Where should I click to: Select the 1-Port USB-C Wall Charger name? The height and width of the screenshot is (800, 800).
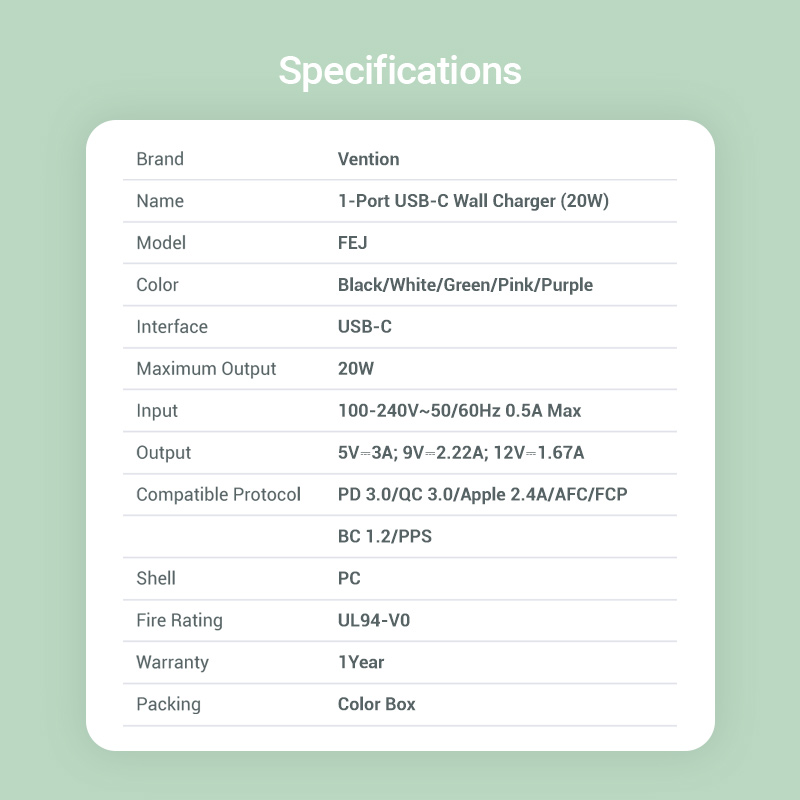click(473, 201)
